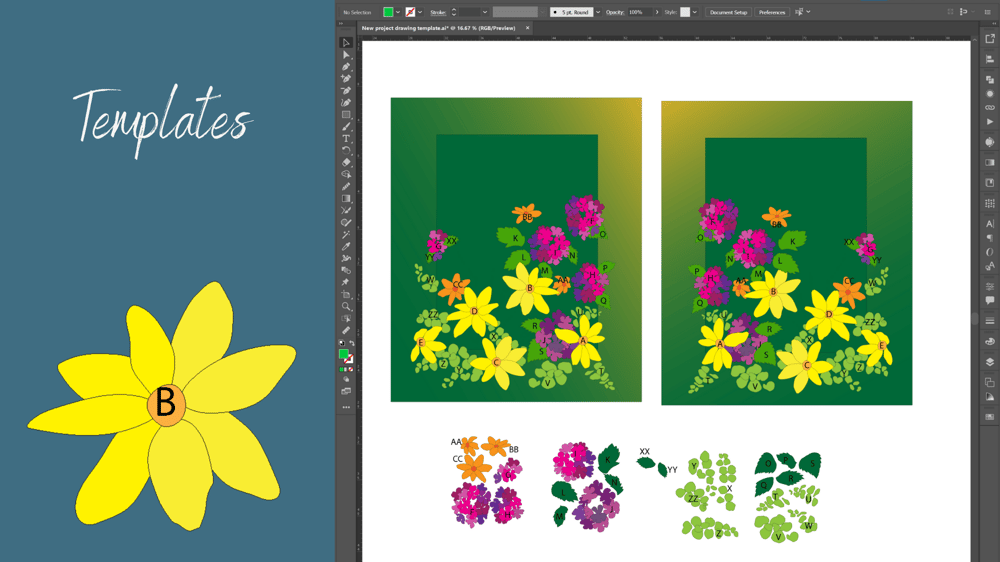Open the Style dropdown arrow

pyautogui.click(x=695, y=12)
